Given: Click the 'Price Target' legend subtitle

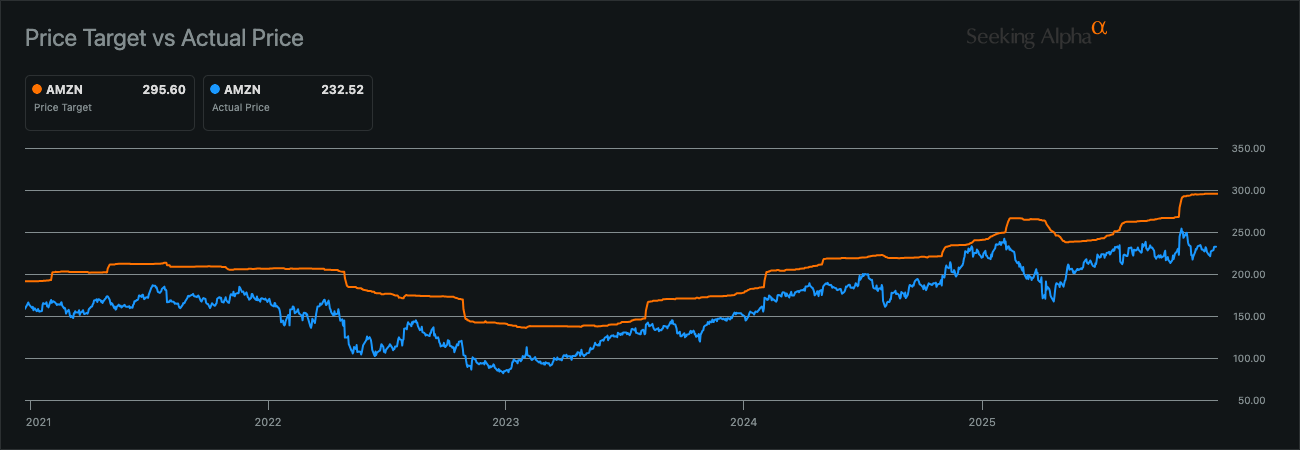Looking at the screenshot, I should (x=63, y=107).
